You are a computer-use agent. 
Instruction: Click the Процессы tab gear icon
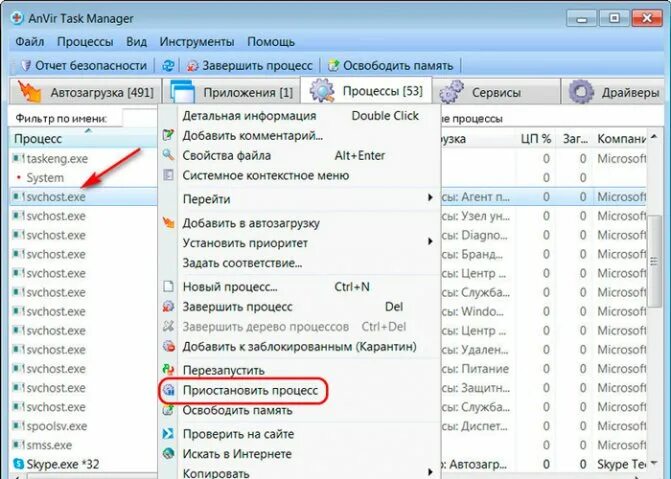[322, 90]
